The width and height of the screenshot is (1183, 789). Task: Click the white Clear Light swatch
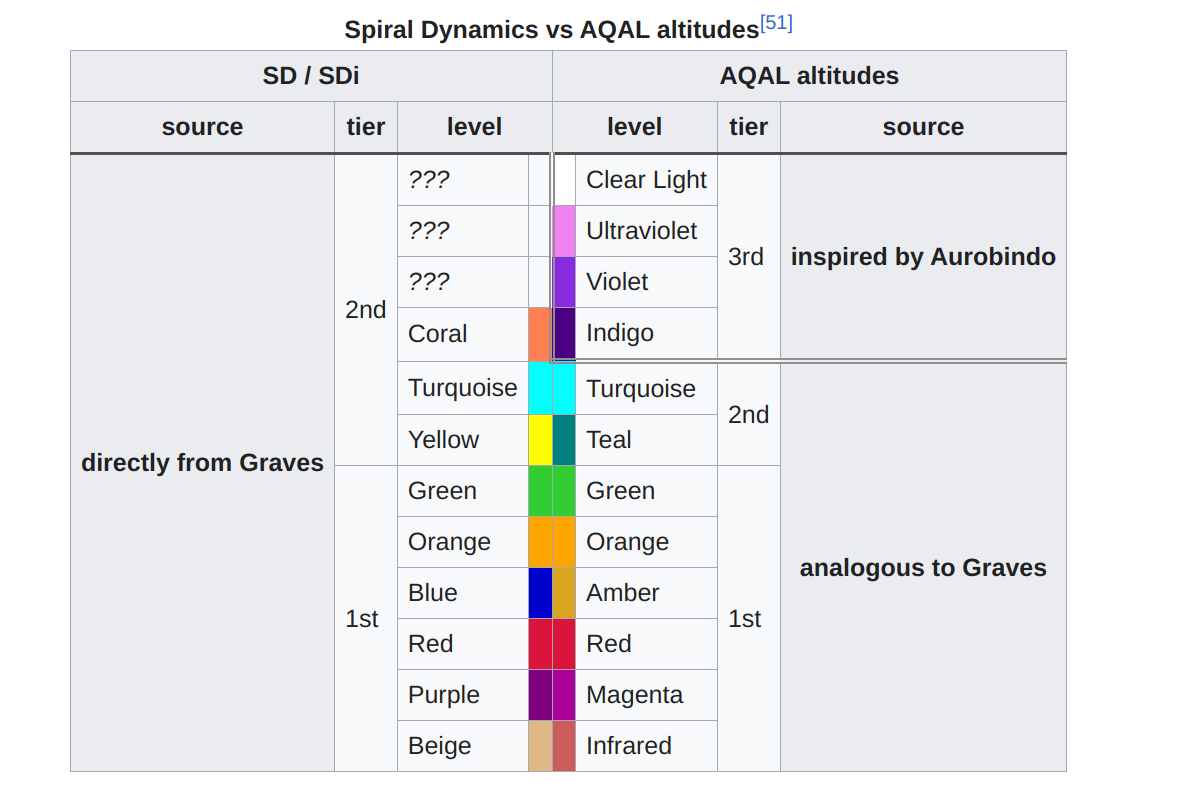coord(564,180)
